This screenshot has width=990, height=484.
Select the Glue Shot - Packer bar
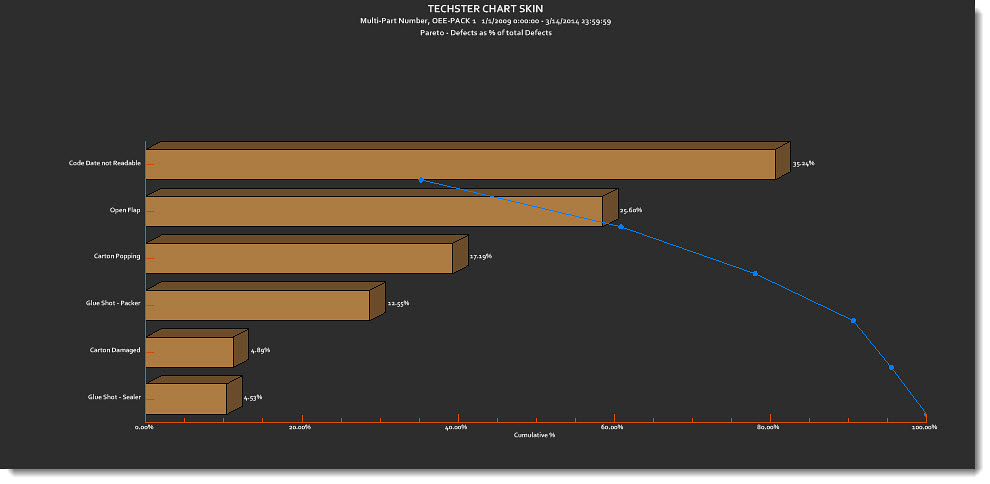tap(258, 305)
